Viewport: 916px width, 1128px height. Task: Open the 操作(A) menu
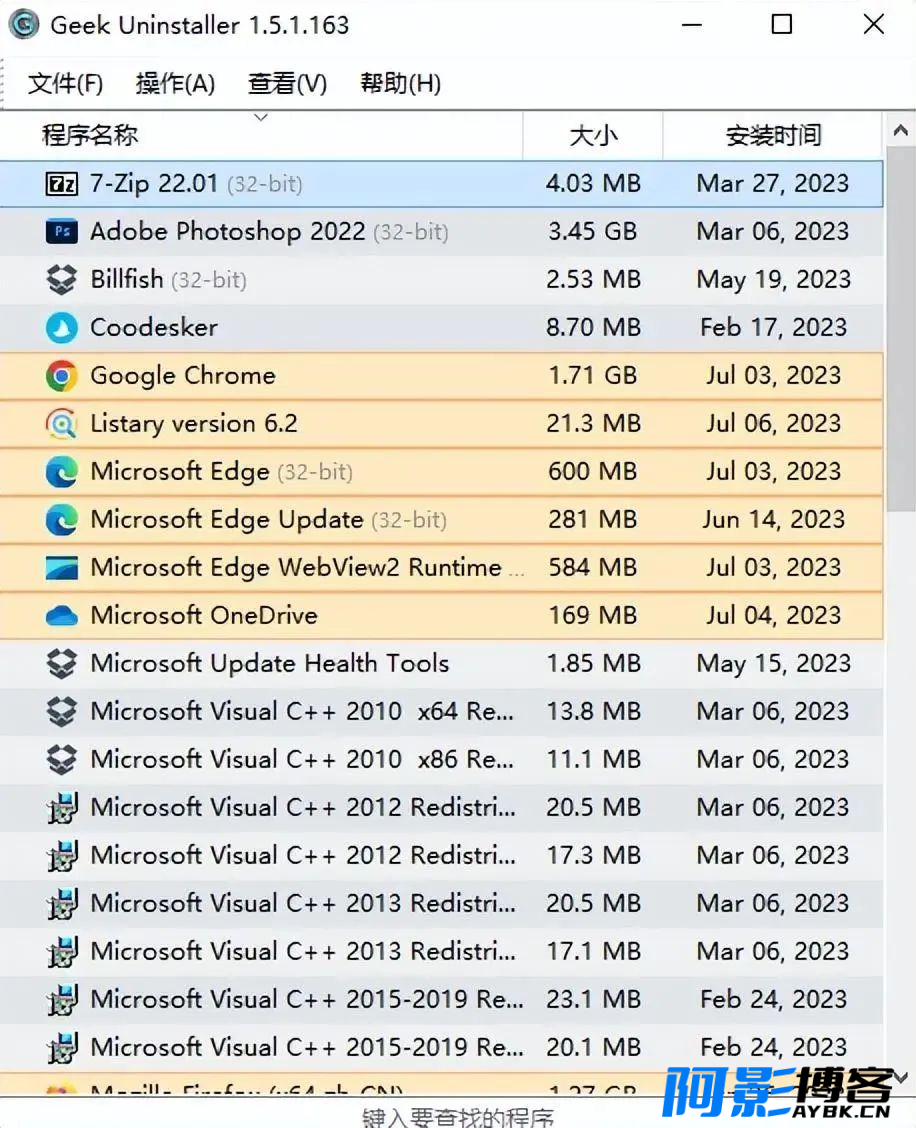click(175, 83)
